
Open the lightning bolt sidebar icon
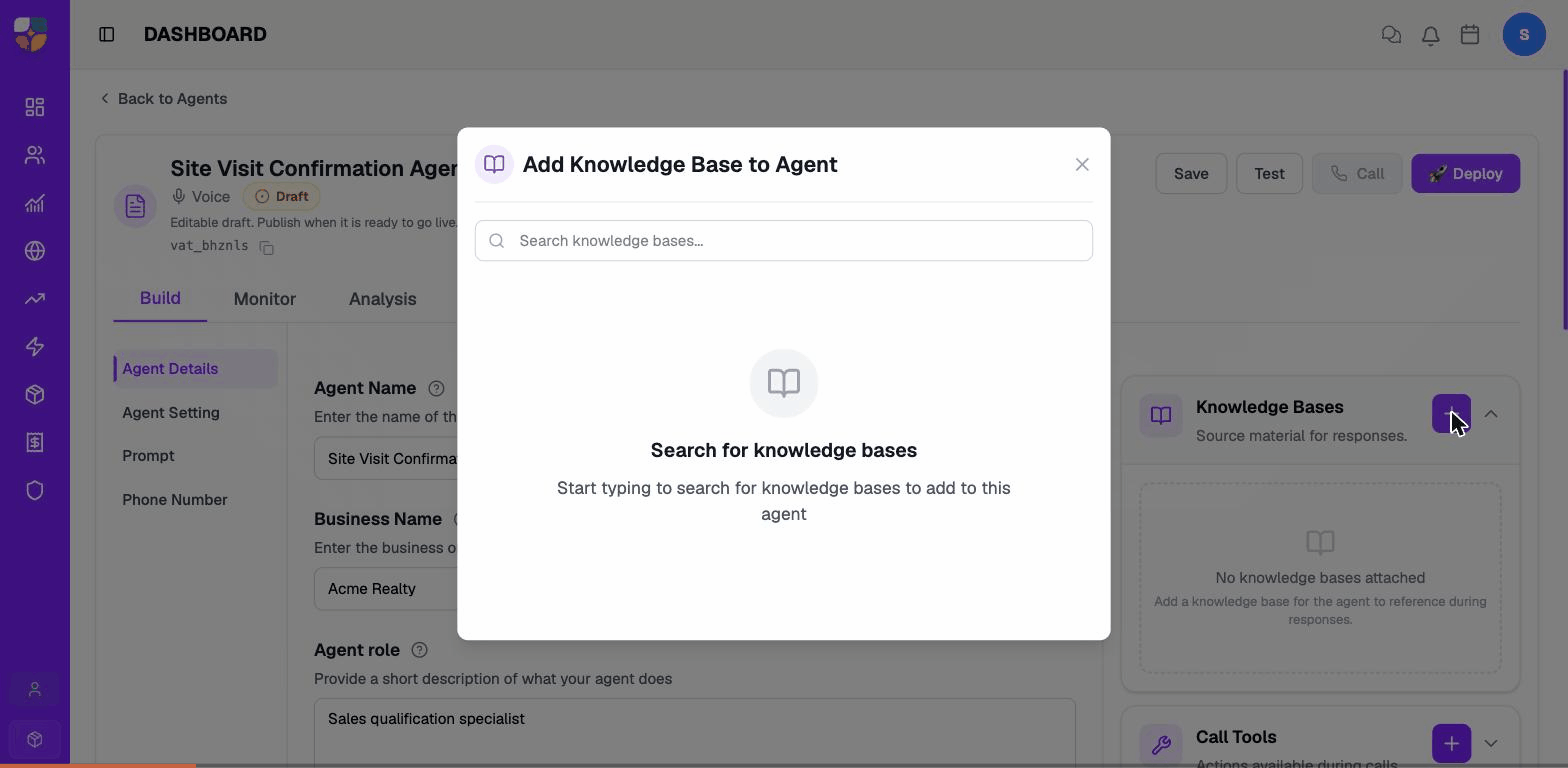35,347
